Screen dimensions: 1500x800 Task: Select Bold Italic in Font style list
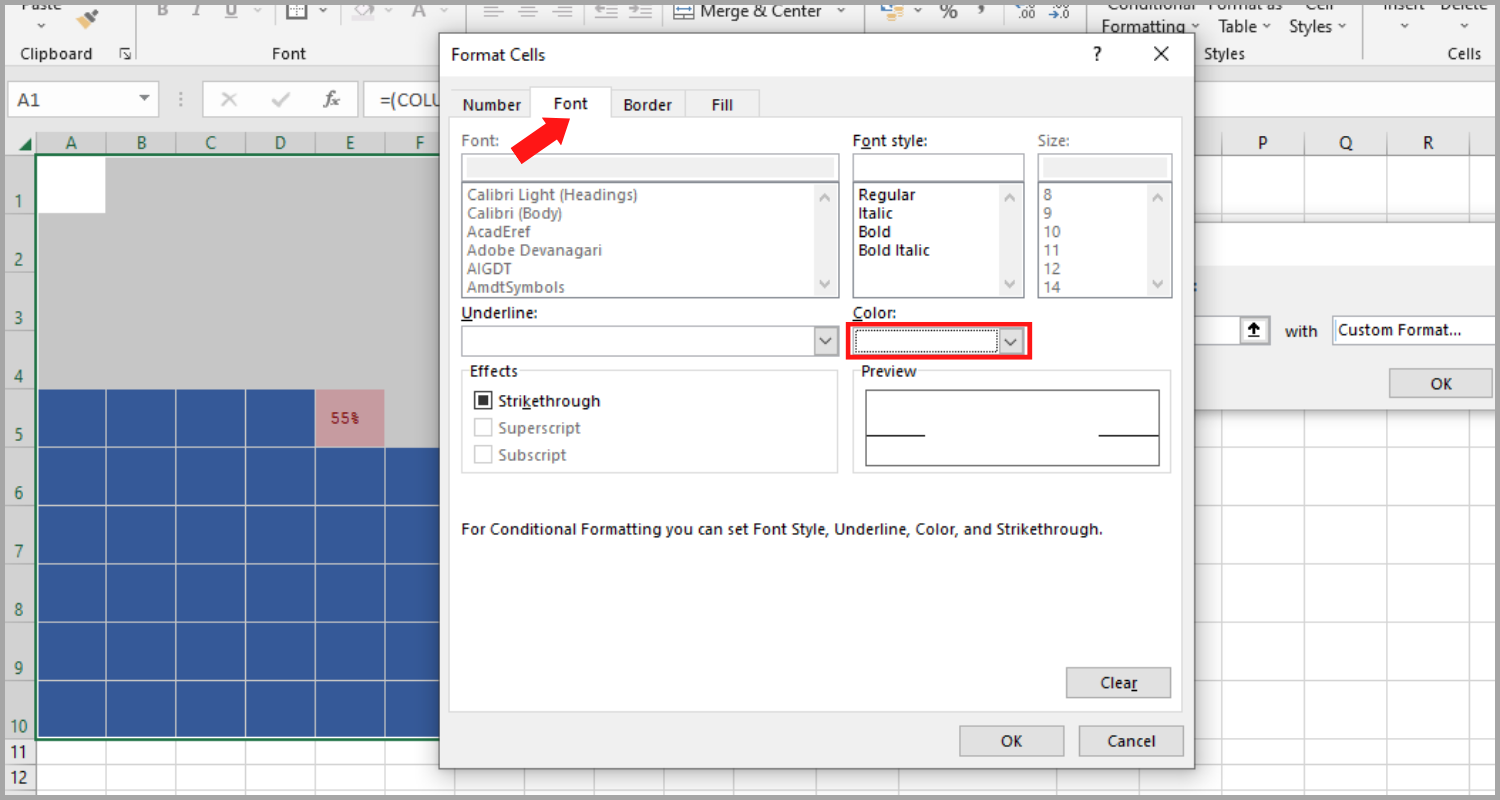pyautogui.click(x=894, y=250)
